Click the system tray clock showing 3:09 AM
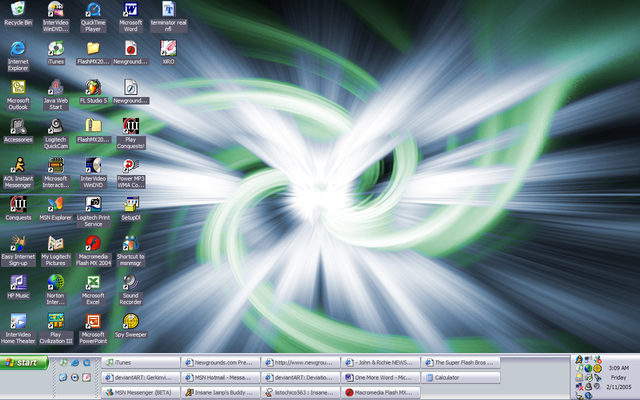Screen dimensions: 640x400 click(618, 368)
